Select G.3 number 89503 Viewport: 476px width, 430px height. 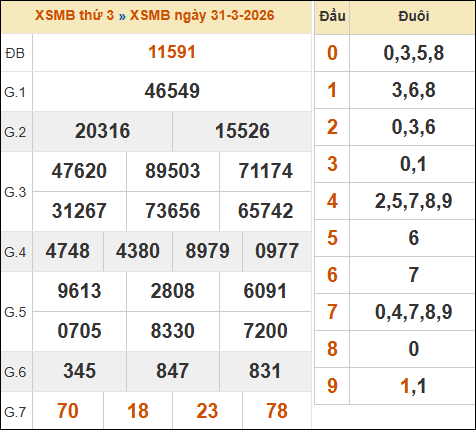click(173, 171)
